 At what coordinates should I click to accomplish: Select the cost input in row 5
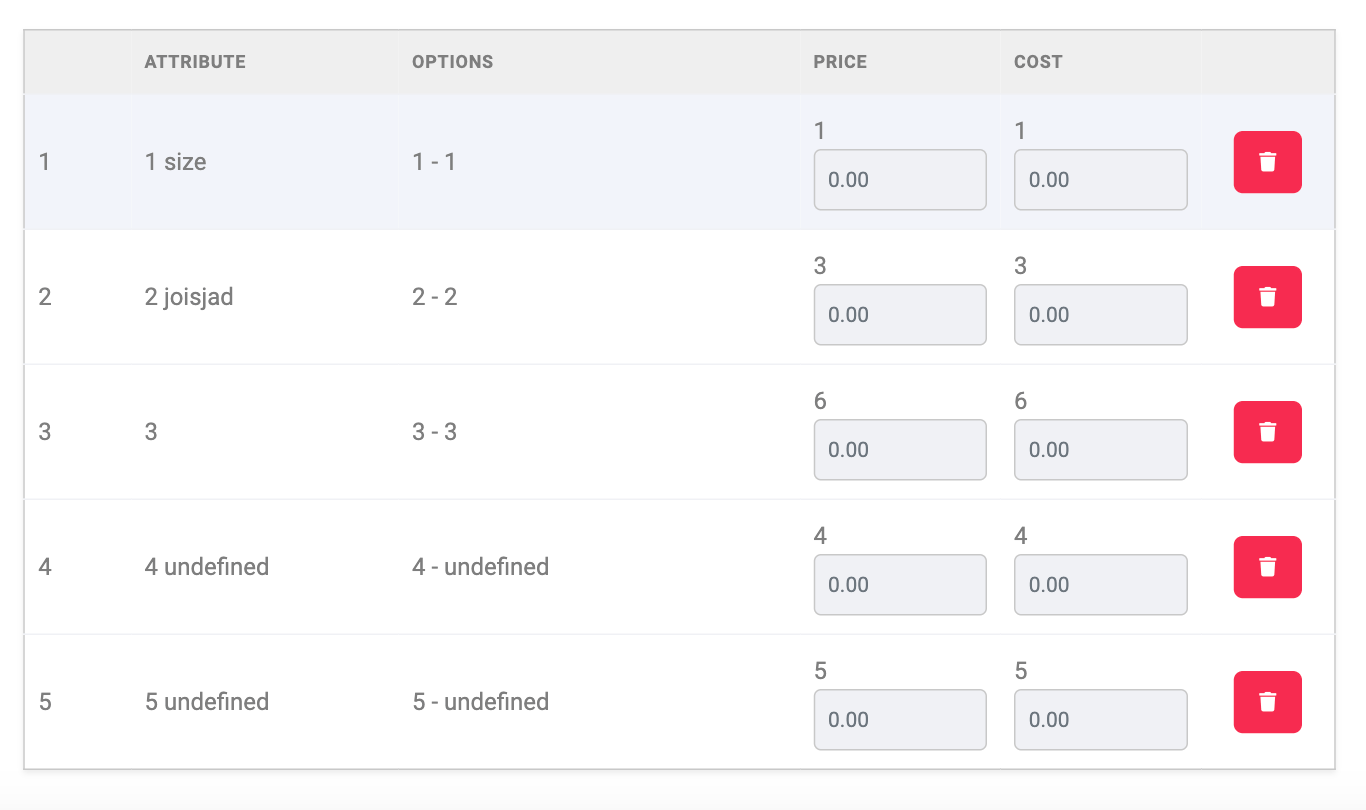(1100, 720)
